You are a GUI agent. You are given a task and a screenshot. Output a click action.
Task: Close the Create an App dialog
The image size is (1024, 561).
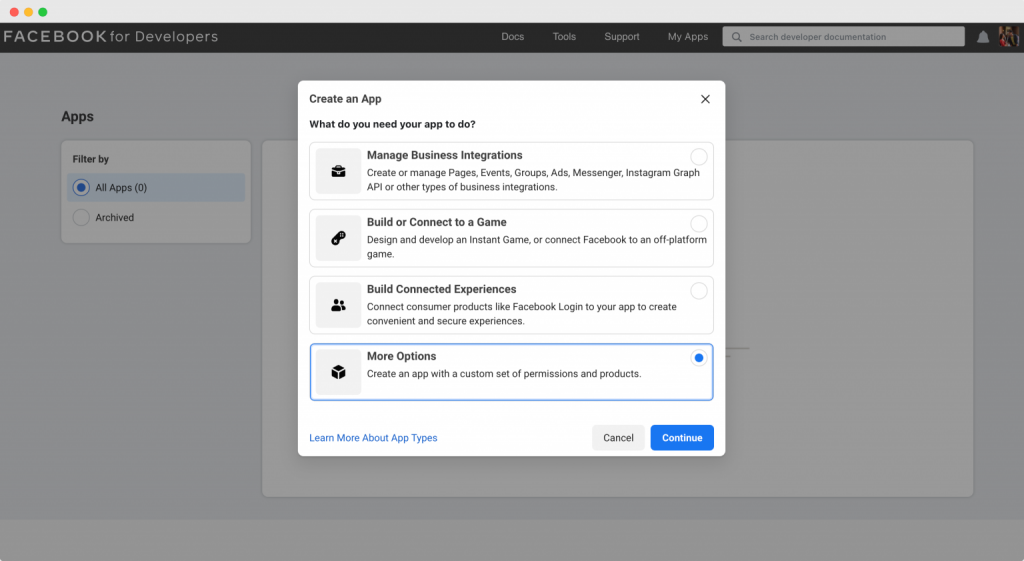point(705,99)
